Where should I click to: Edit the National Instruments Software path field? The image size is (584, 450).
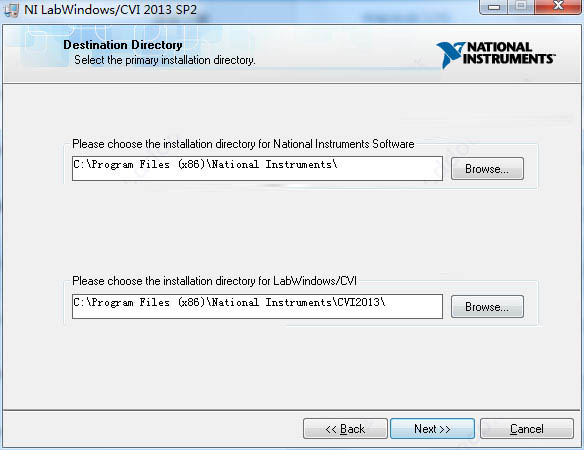tap(257, 169)
